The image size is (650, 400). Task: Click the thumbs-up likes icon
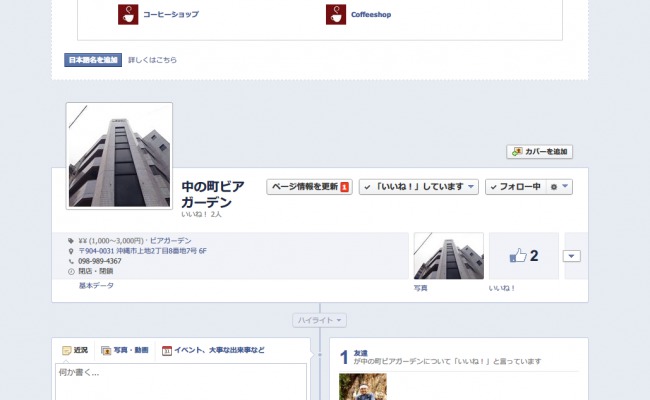[x=518, y=255]
